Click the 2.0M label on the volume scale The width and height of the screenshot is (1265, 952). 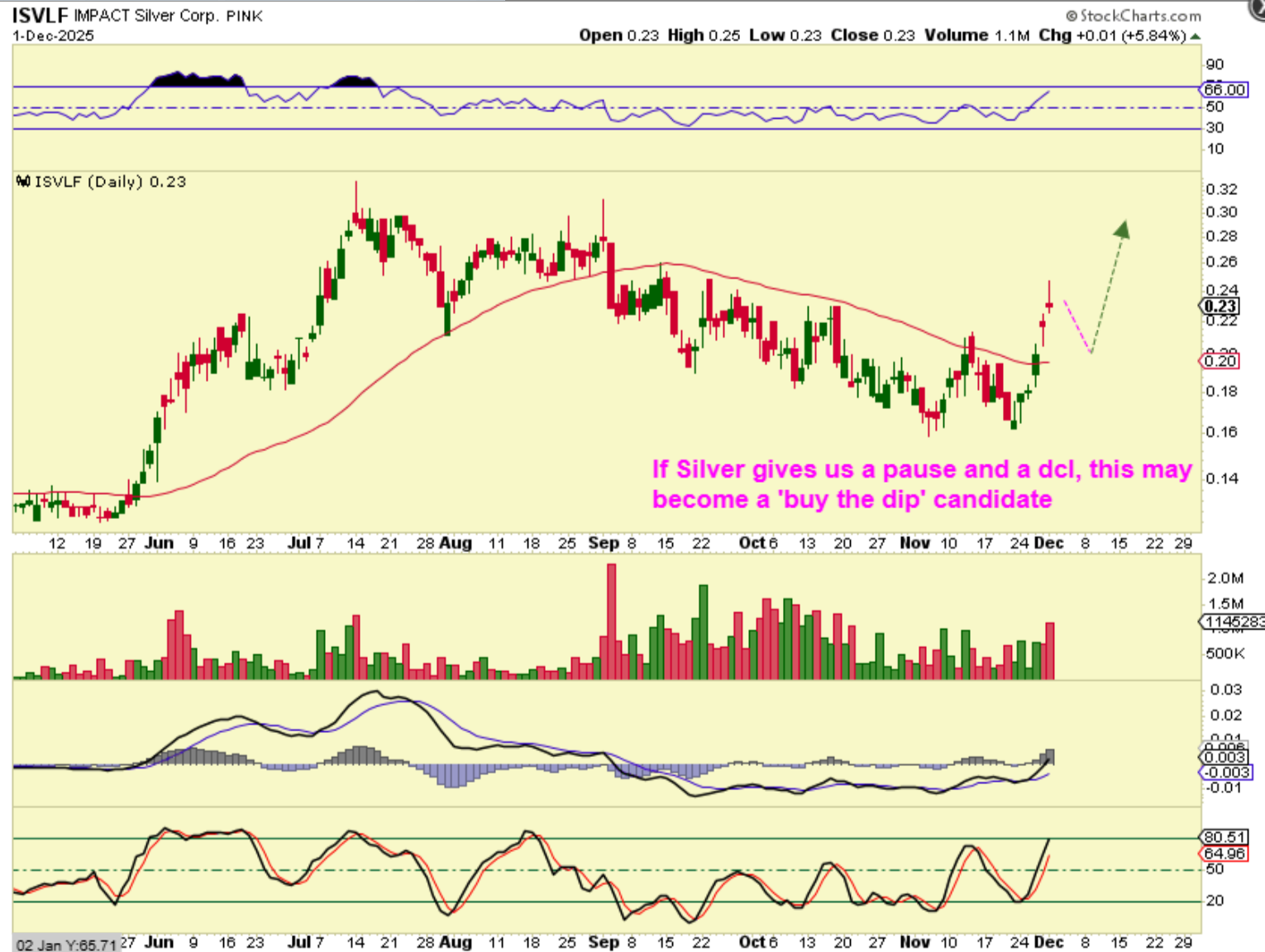pyautogui.click(x=1225, y=578)
